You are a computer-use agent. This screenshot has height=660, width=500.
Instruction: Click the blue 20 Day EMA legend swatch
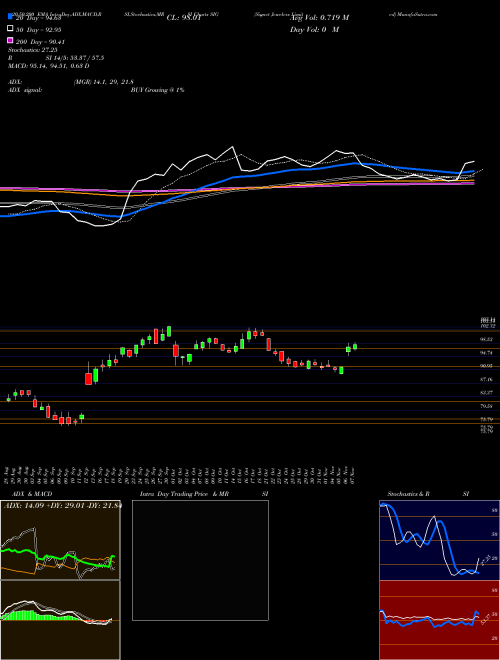click(x=11, y=17)
